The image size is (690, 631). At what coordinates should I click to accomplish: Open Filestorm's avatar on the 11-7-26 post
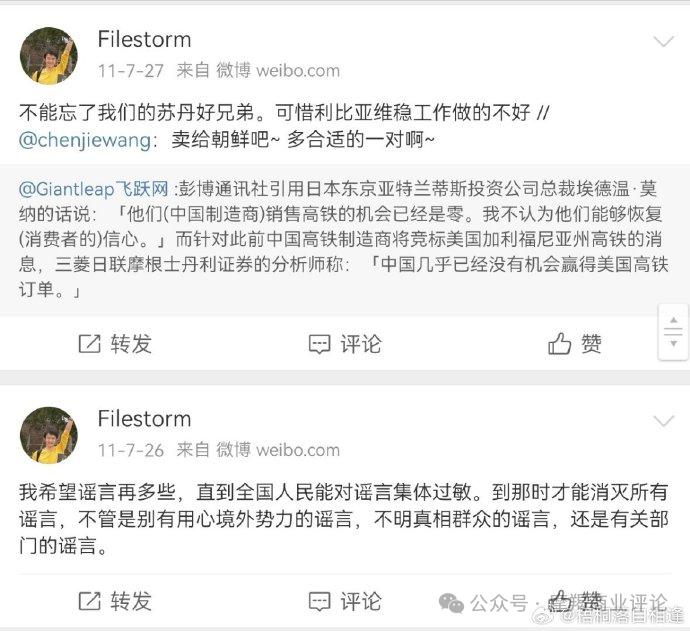(49, 435)
